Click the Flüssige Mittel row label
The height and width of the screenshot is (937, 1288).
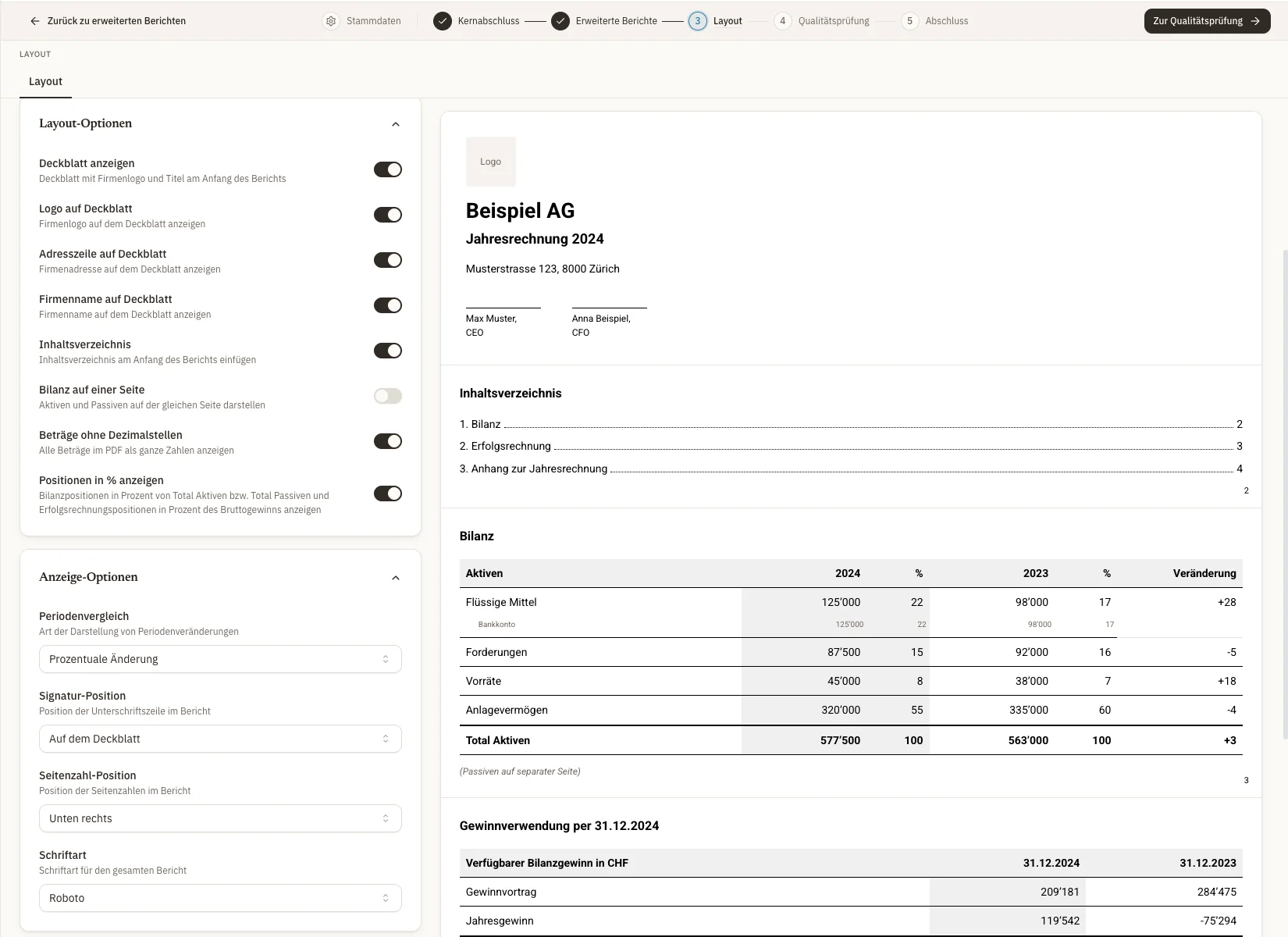[501, 602]
